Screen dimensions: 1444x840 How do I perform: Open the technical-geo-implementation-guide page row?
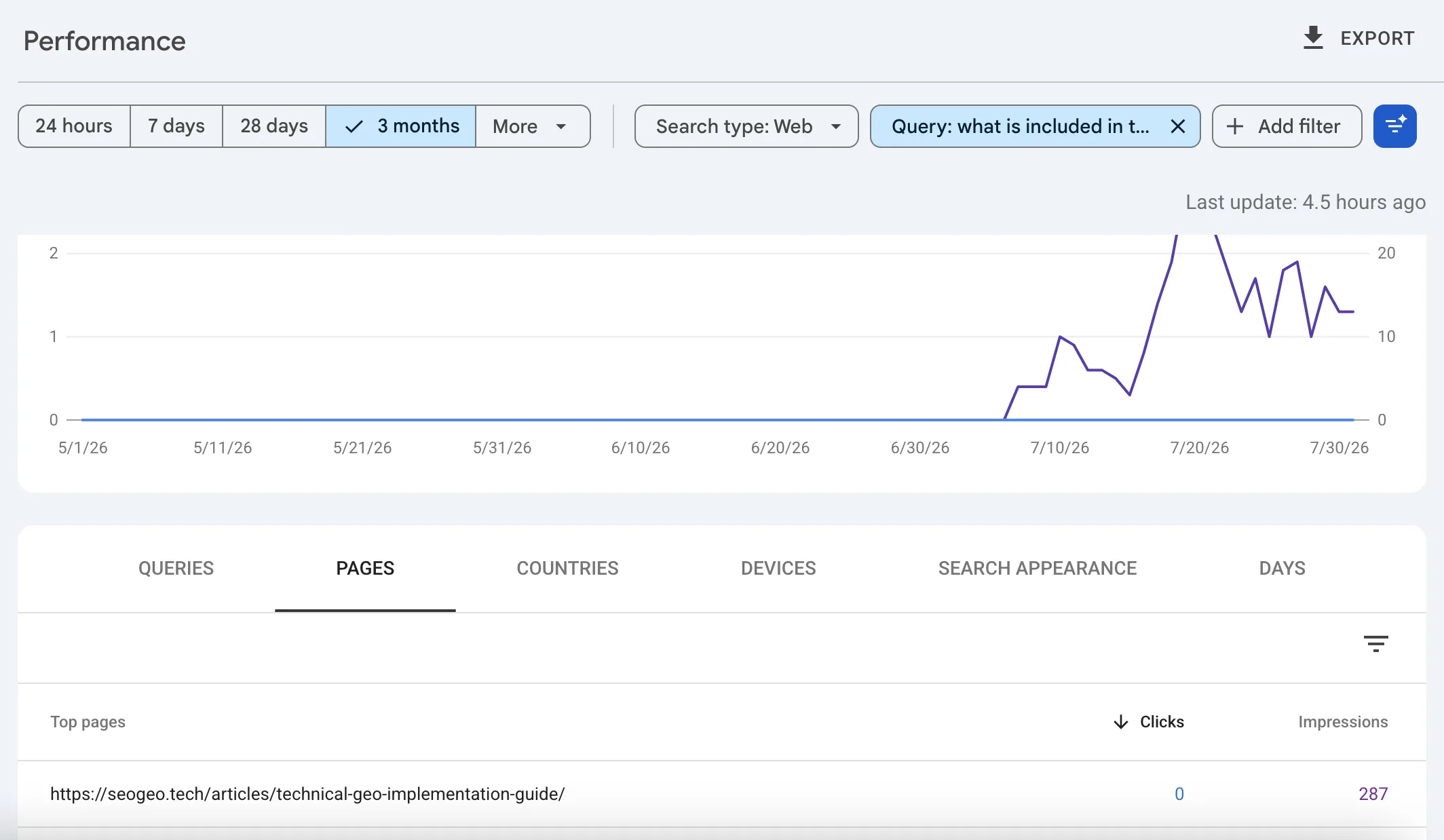722,794
